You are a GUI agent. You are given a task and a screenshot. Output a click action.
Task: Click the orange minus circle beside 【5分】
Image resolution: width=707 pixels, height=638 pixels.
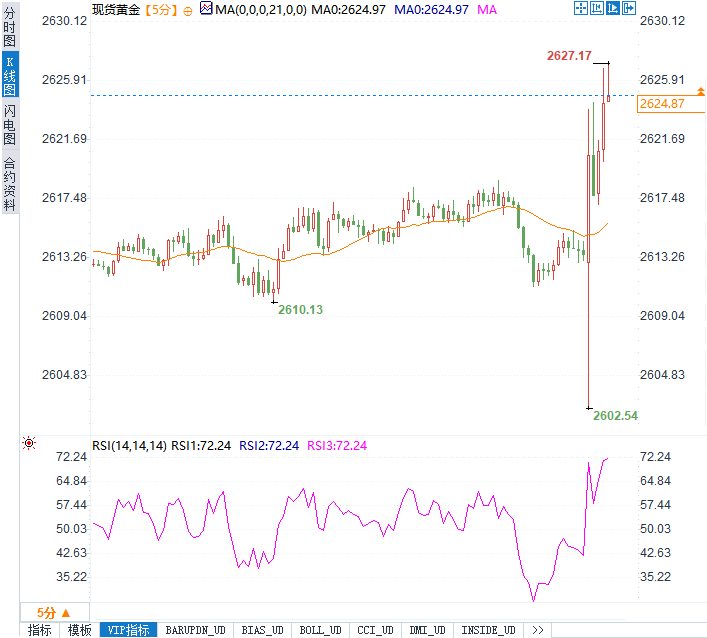click(189, 9)
